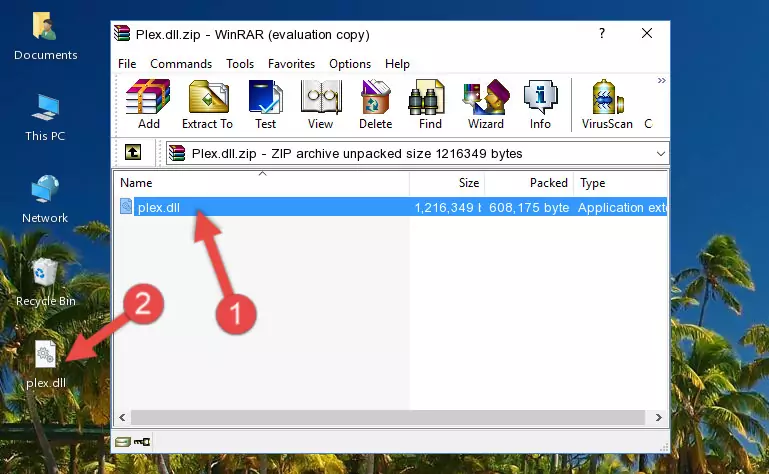
Task: Open the File menu
Action: coord(127,64)
